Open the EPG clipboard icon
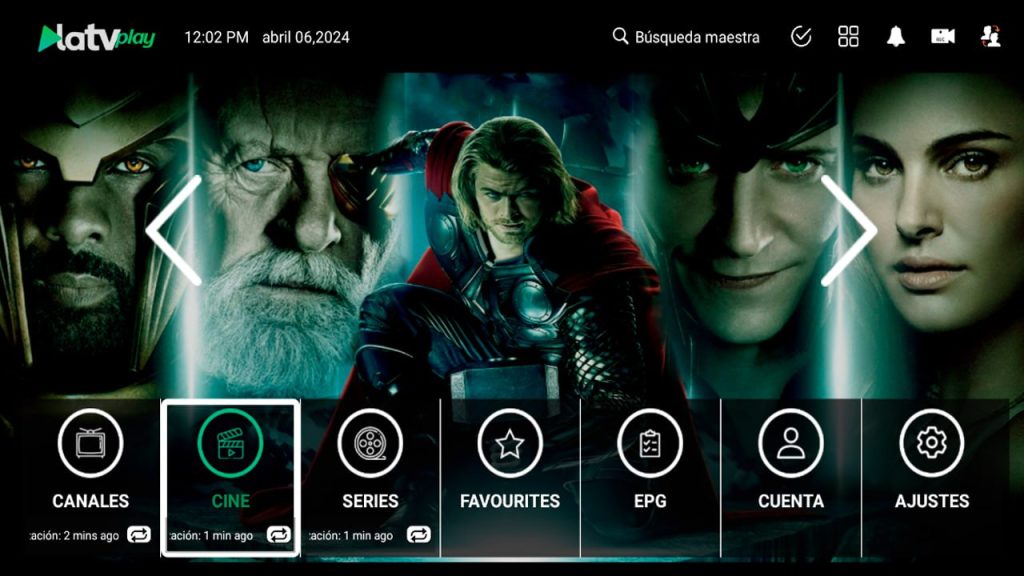The height and width of the screenshot is (576, 1024). coord(650,443)
